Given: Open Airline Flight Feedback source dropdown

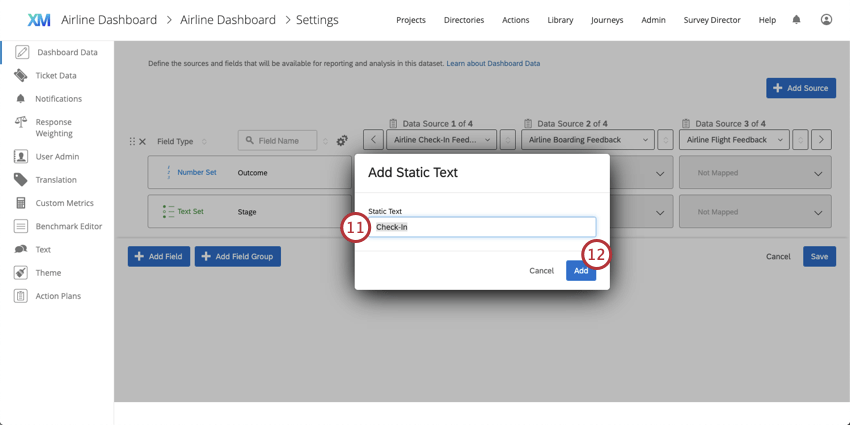Looking at the screenshot, I should (x=735, y=140).
